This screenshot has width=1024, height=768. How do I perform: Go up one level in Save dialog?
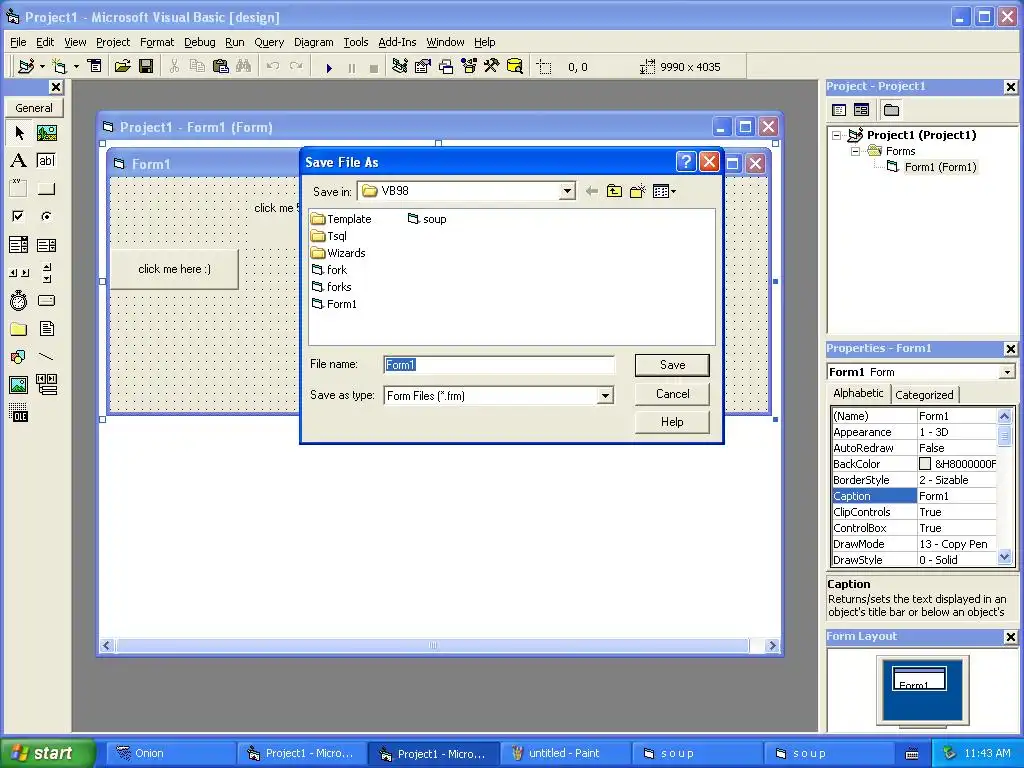(x=614, y=191)
